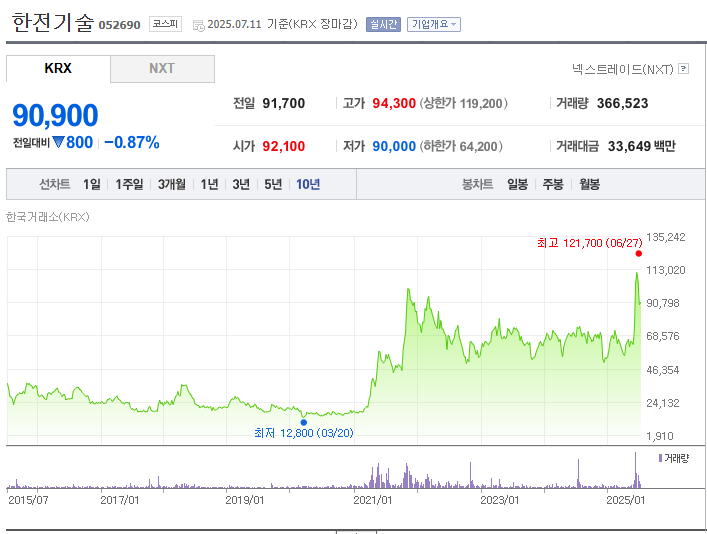Click the 고가 value 94,300
The image size is (707, 534).
click(394, 103)
